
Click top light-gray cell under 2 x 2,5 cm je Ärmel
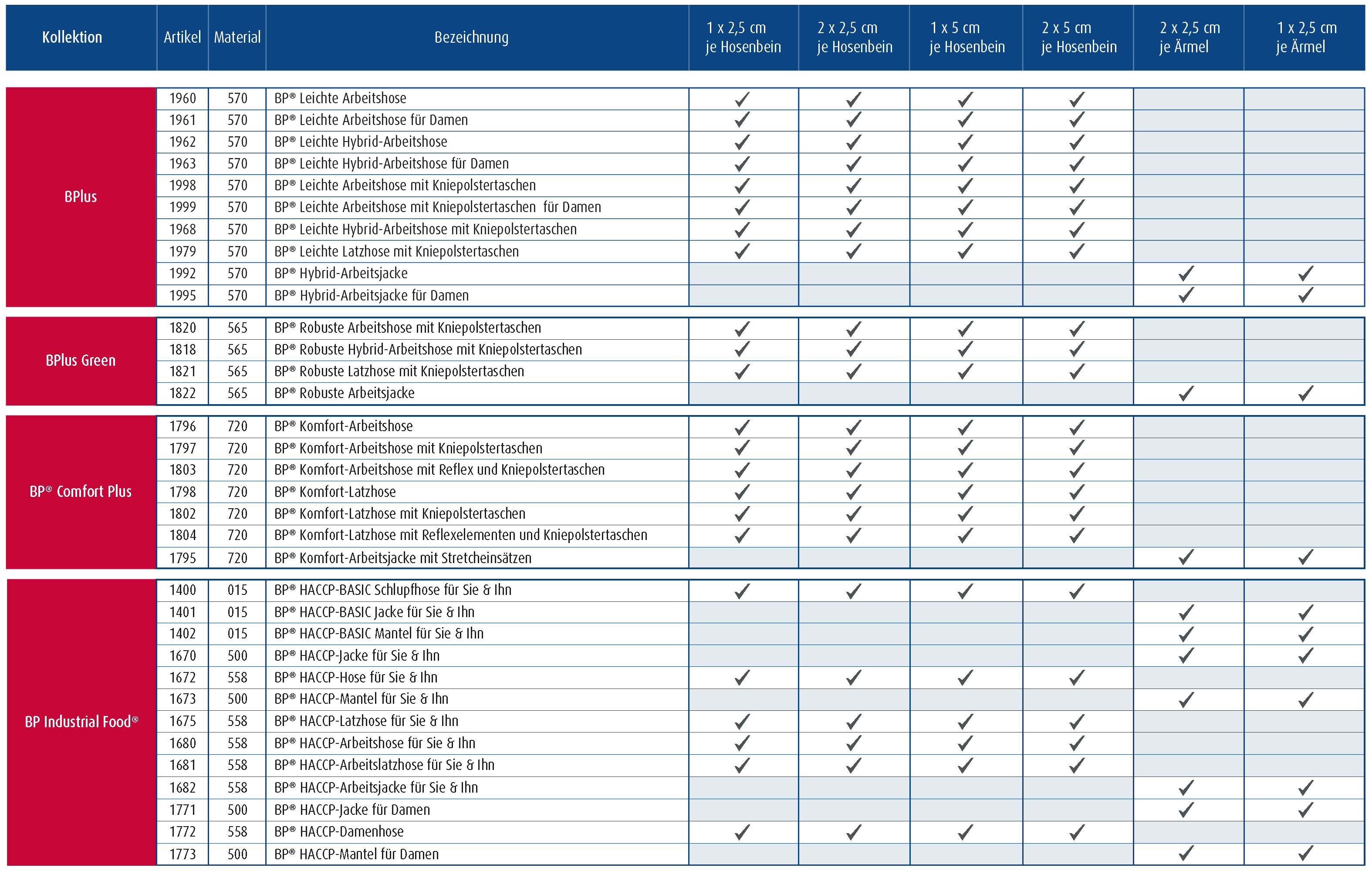point(1189,99)
